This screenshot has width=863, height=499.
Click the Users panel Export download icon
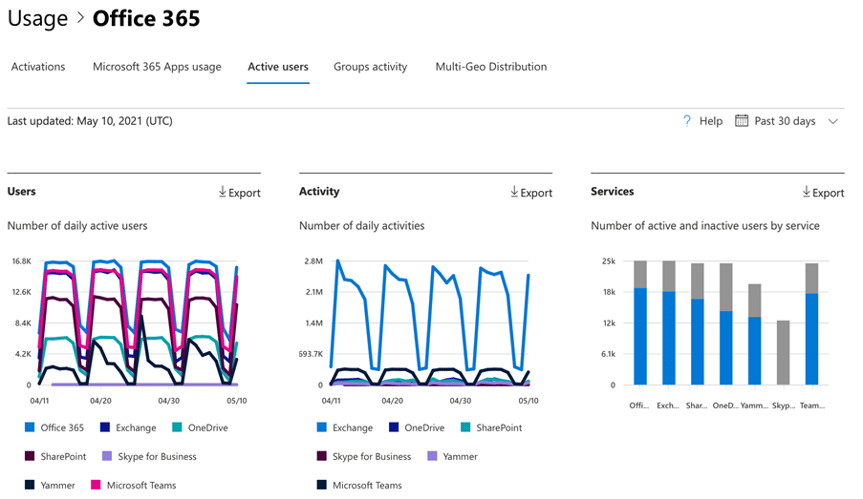point(222,191)
